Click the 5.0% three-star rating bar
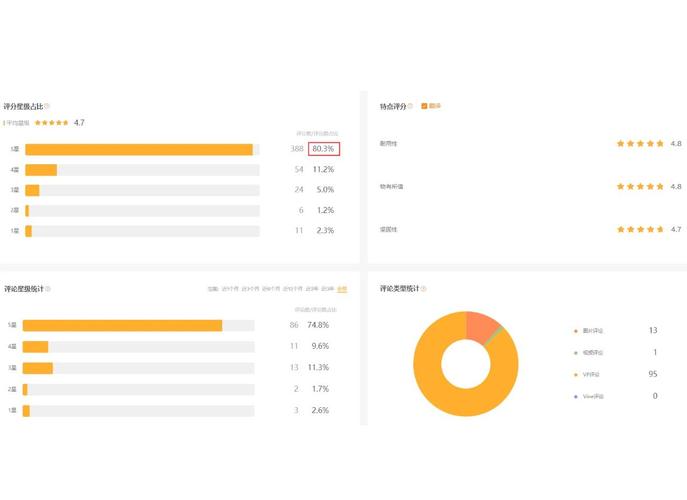 (142, 190)
